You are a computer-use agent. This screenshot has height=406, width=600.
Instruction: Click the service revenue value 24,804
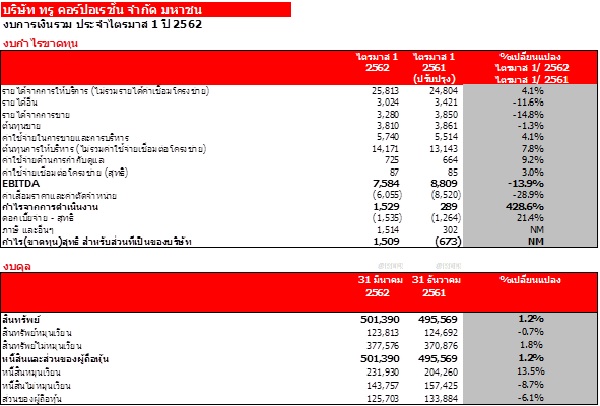point(443,91)
